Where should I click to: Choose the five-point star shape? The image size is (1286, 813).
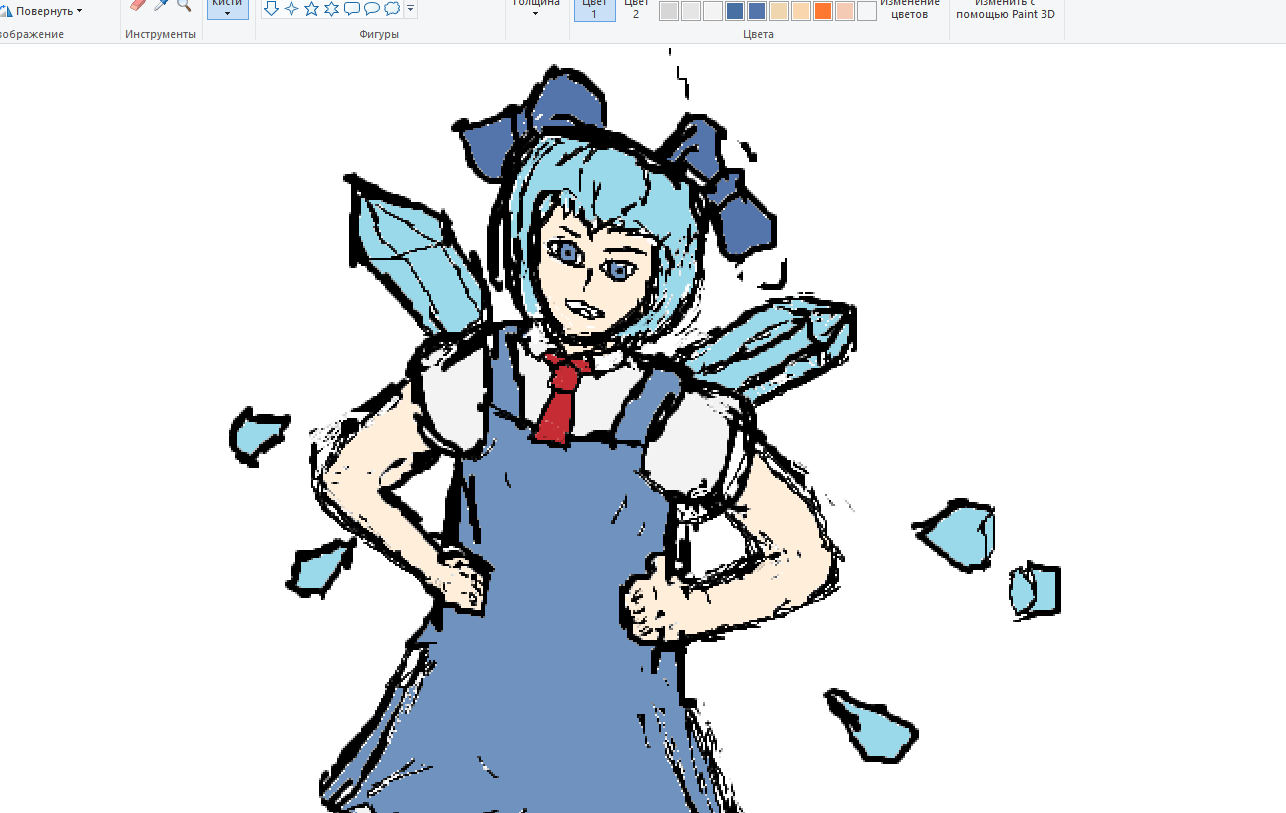[311, 8]
